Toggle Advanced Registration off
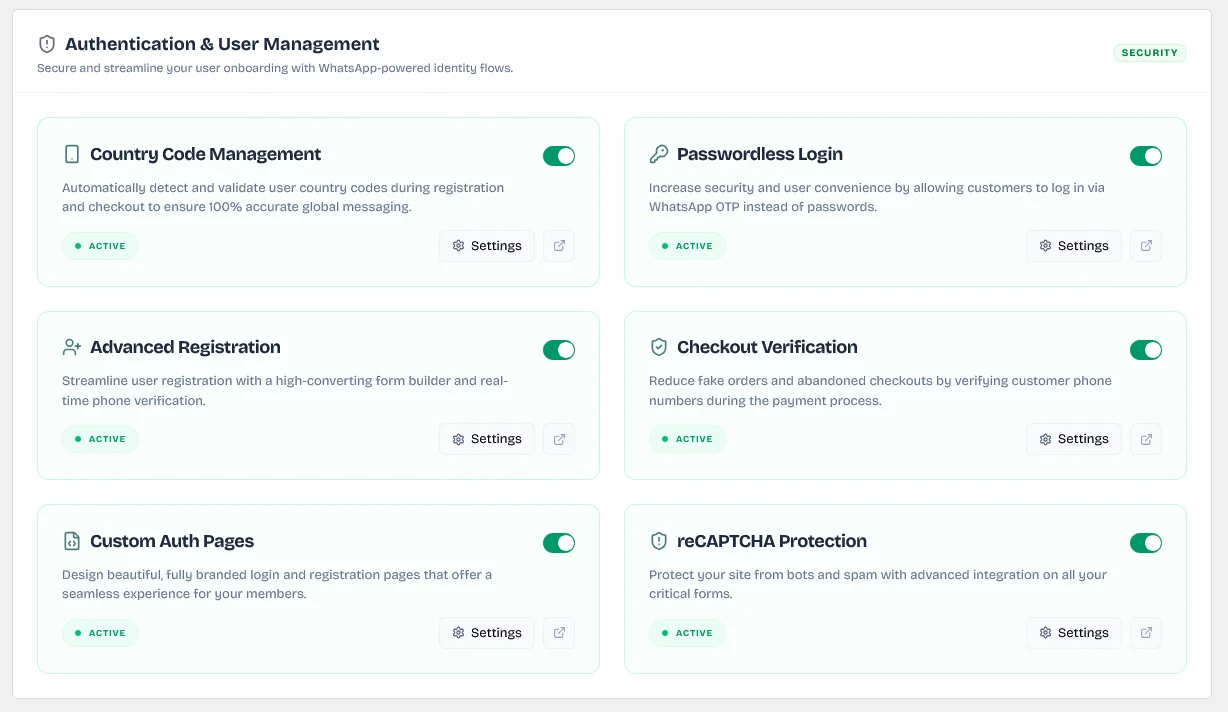Screen dimensions: 1228x712 pos(559,350)
